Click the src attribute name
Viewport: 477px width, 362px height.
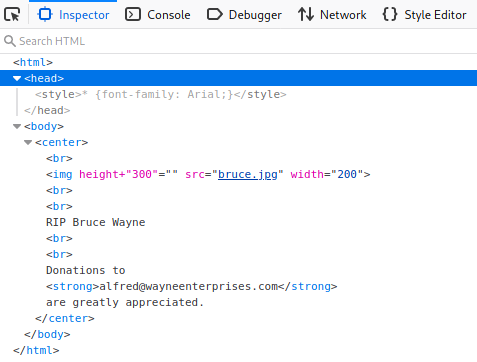(195, 174)
